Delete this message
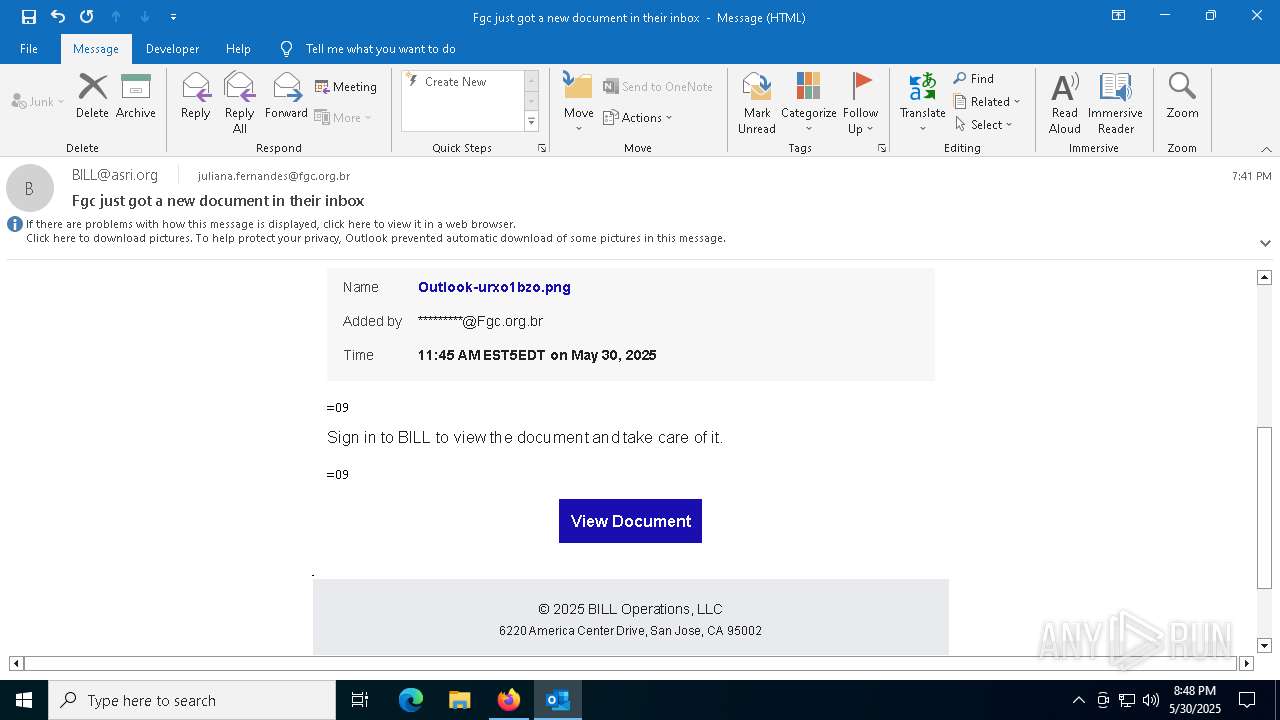 92,96
